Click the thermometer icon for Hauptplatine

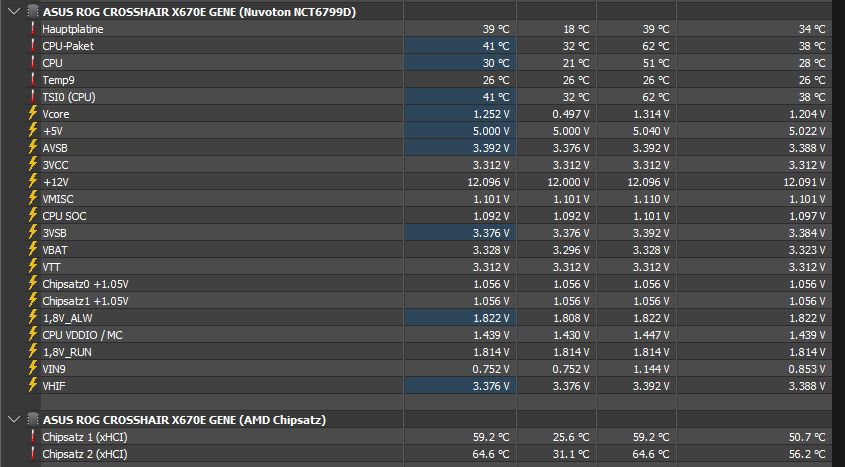click(33, 29)
